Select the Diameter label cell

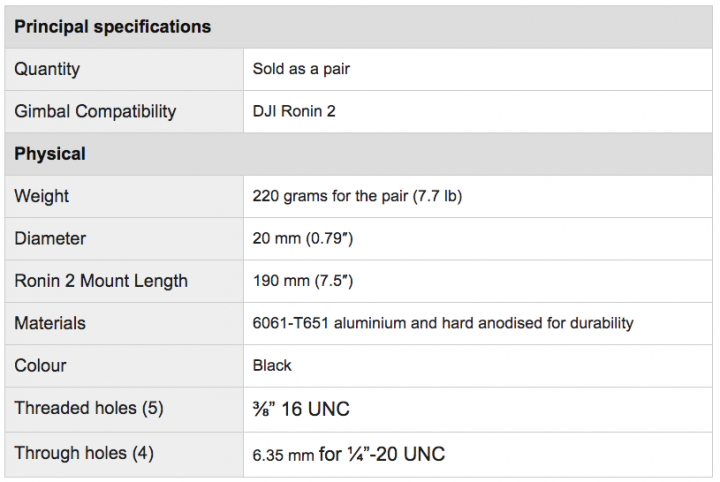point(50,238)
